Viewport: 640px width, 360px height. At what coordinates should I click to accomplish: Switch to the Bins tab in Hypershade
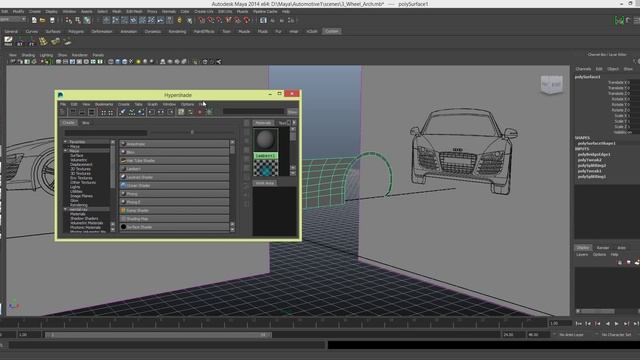pyautogui.click(x=86, y=123)
